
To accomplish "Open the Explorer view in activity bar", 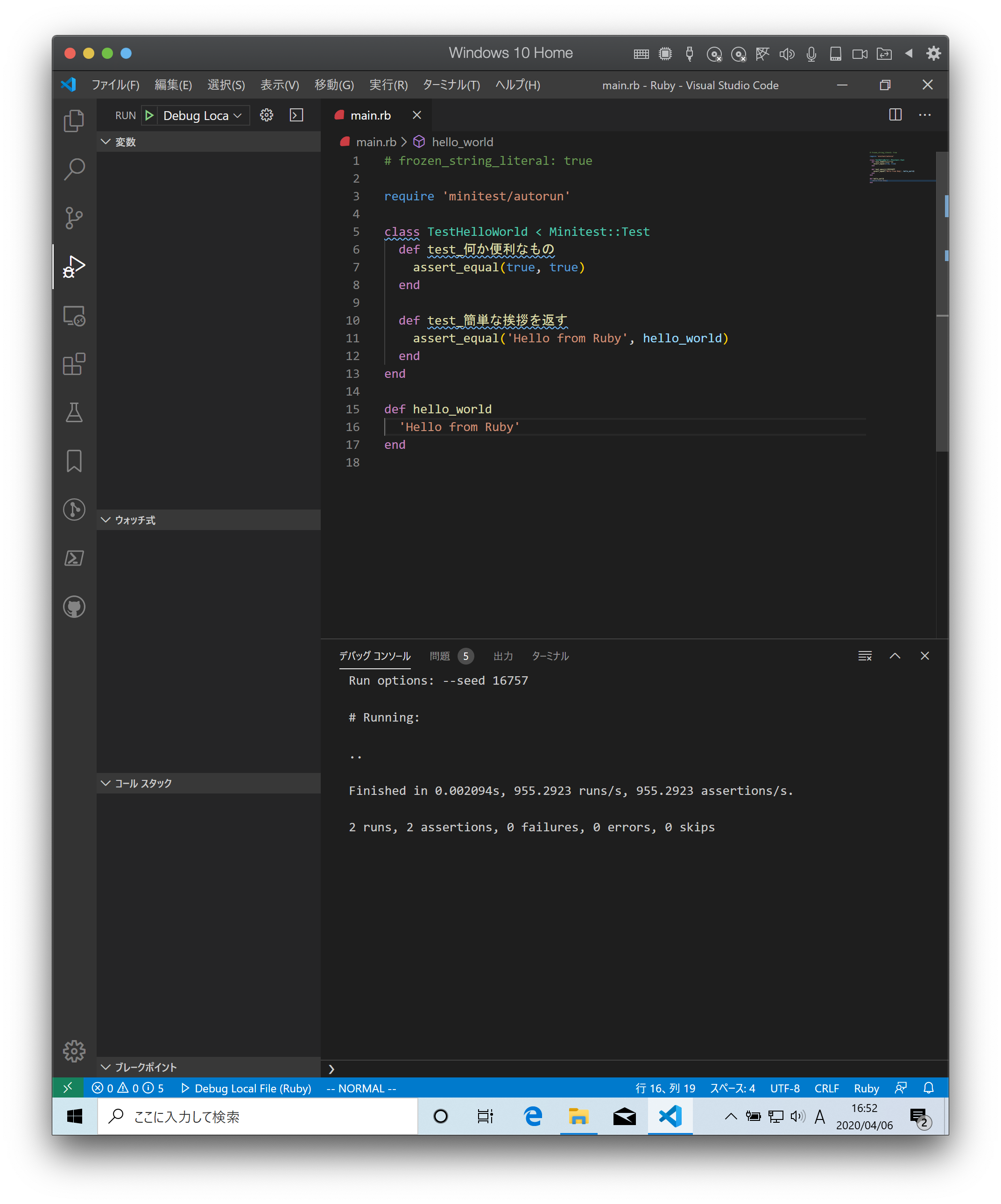I will tap(74, 120).
